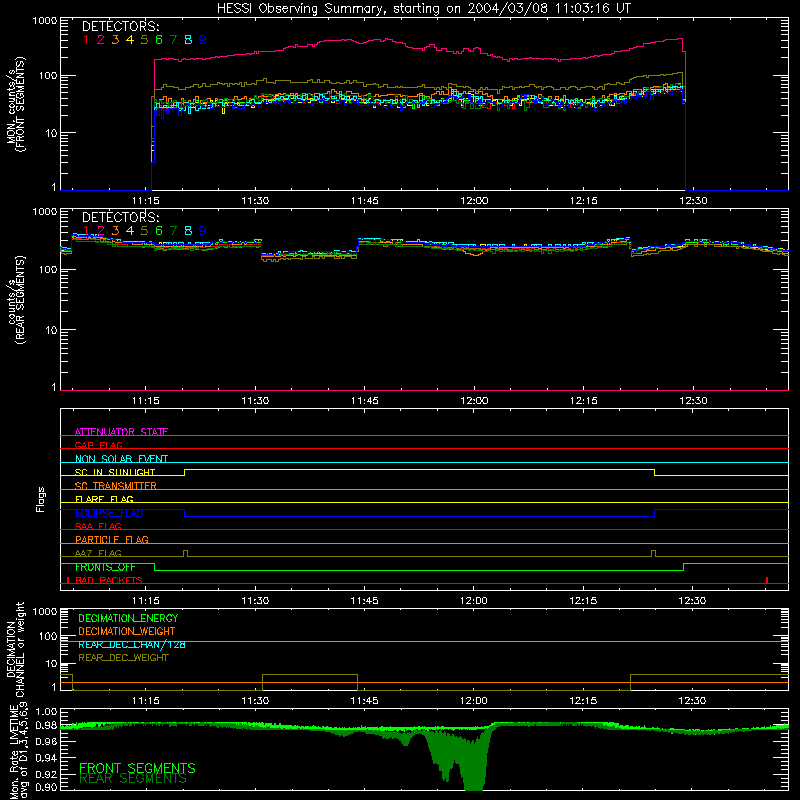The width and height of the screenshot is (800, 800).
Task: Click the REAR_DEC_CHAN/128 legend label
Action: point(132,644)
